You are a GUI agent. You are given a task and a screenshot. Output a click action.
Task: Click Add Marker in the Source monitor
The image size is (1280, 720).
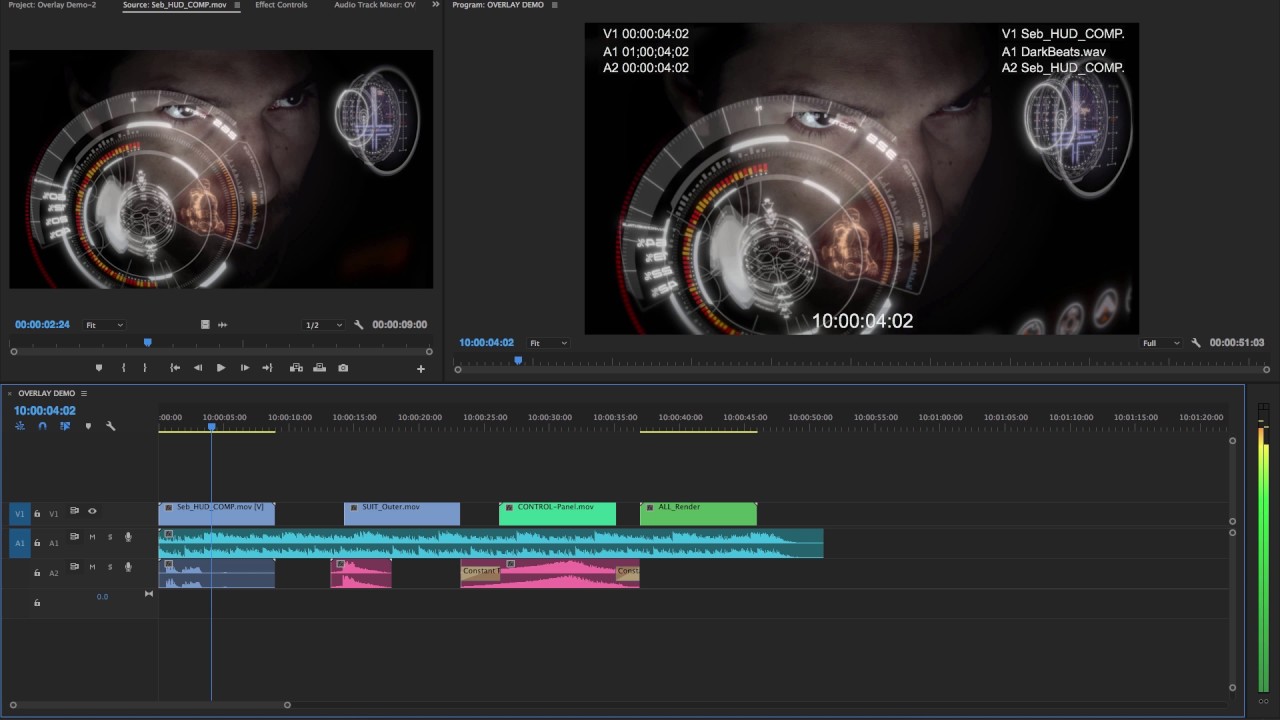pos(98,368)
